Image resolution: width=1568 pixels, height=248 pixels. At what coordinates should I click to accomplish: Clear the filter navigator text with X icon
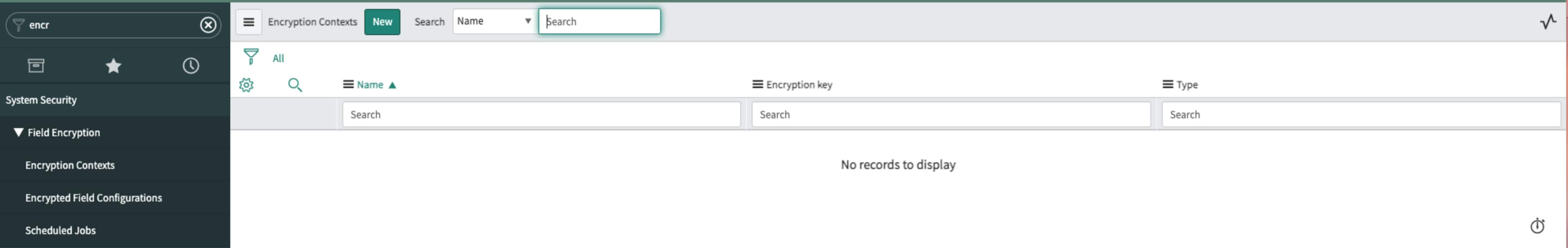coord(208,25)
